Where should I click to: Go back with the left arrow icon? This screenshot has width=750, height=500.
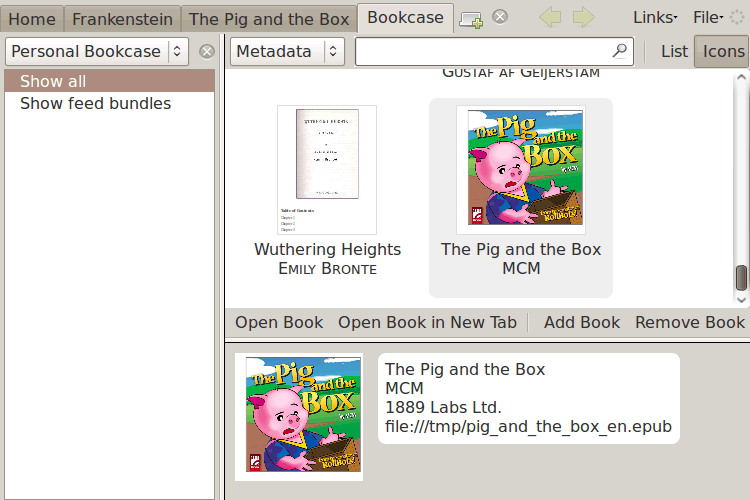[x=550, y=18]
